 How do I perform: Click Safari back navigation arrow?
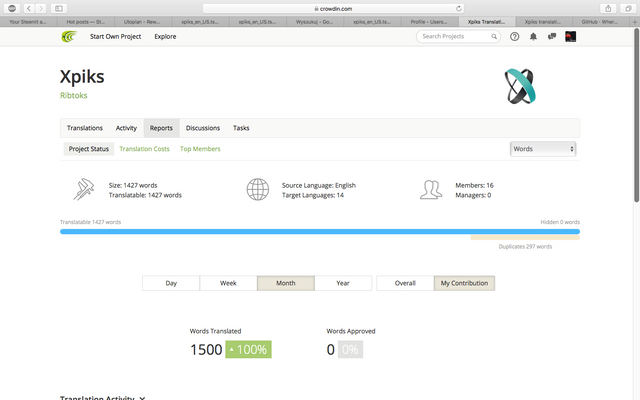pos(29,8)
